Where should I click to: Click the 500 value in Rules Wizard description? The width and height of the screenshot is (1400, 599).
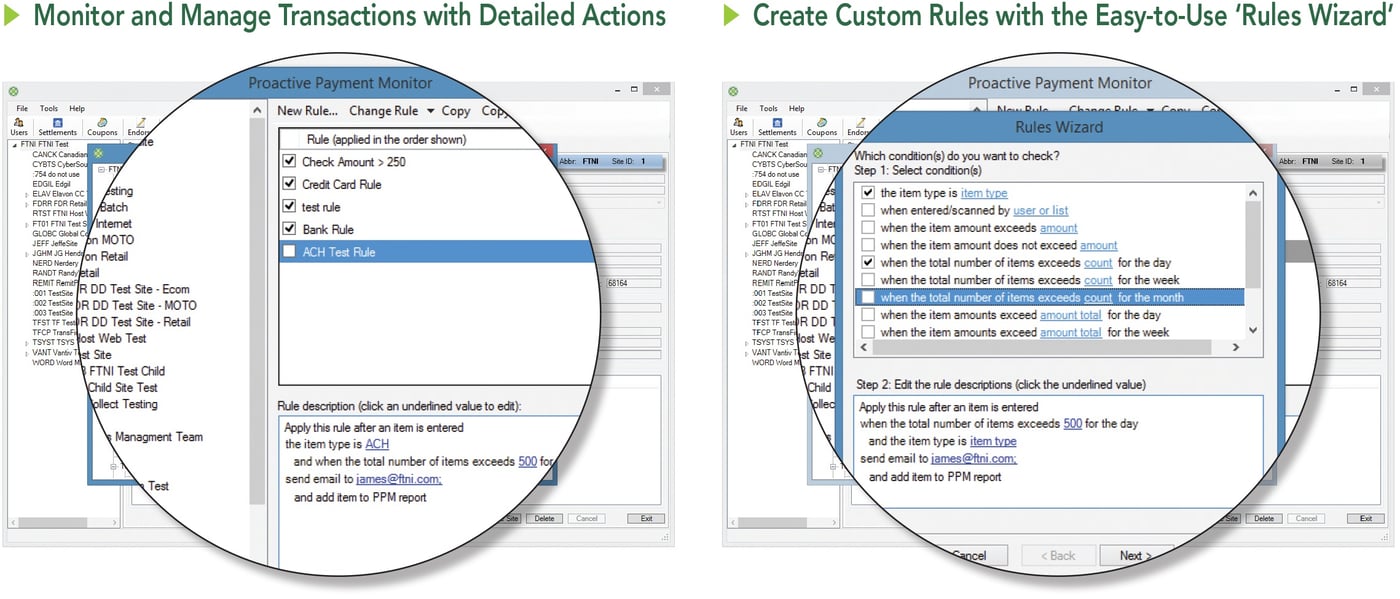click(x=1072, y=424)
